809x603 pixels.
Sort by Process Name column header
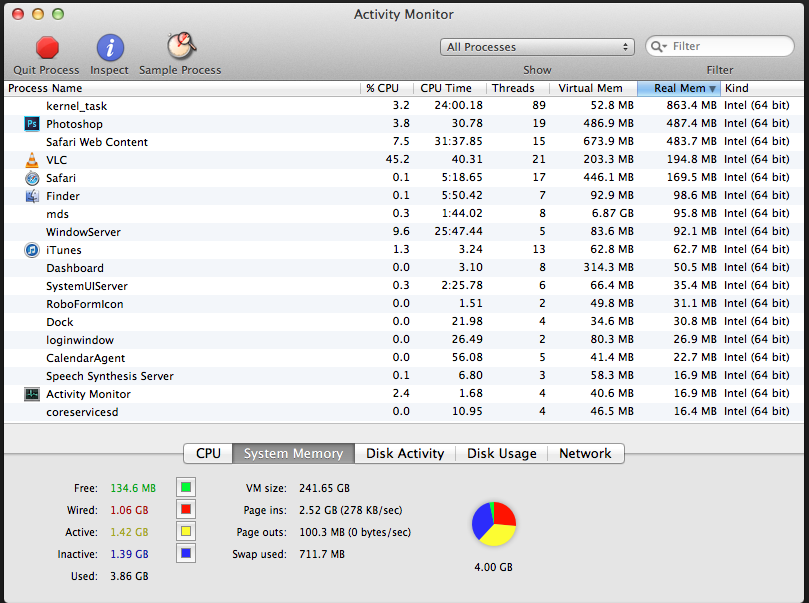182,88
